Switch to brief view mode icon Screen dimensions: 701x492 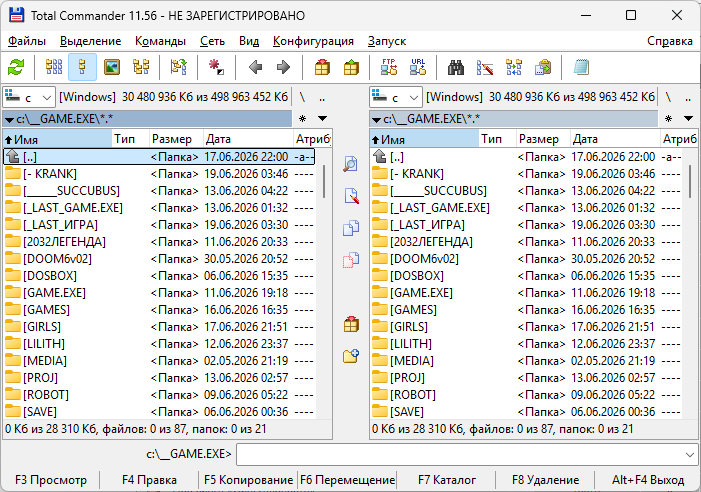pyautogui.click(x=54, y=67)
